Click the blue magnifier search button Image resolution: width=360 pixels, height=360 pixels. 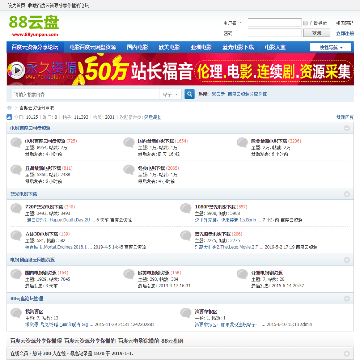point(189,94)
